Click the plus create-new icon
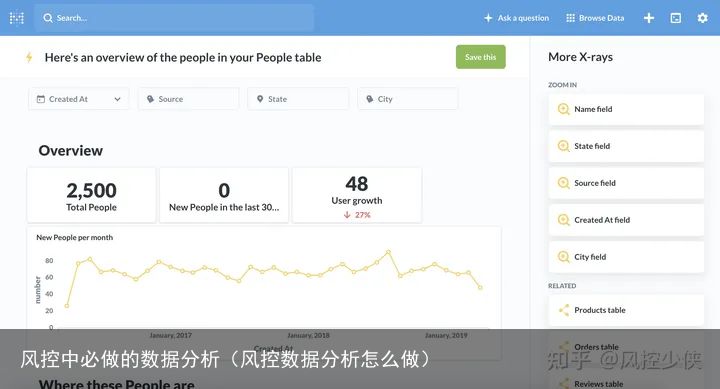The image size is (720, 389). (648, 18)
